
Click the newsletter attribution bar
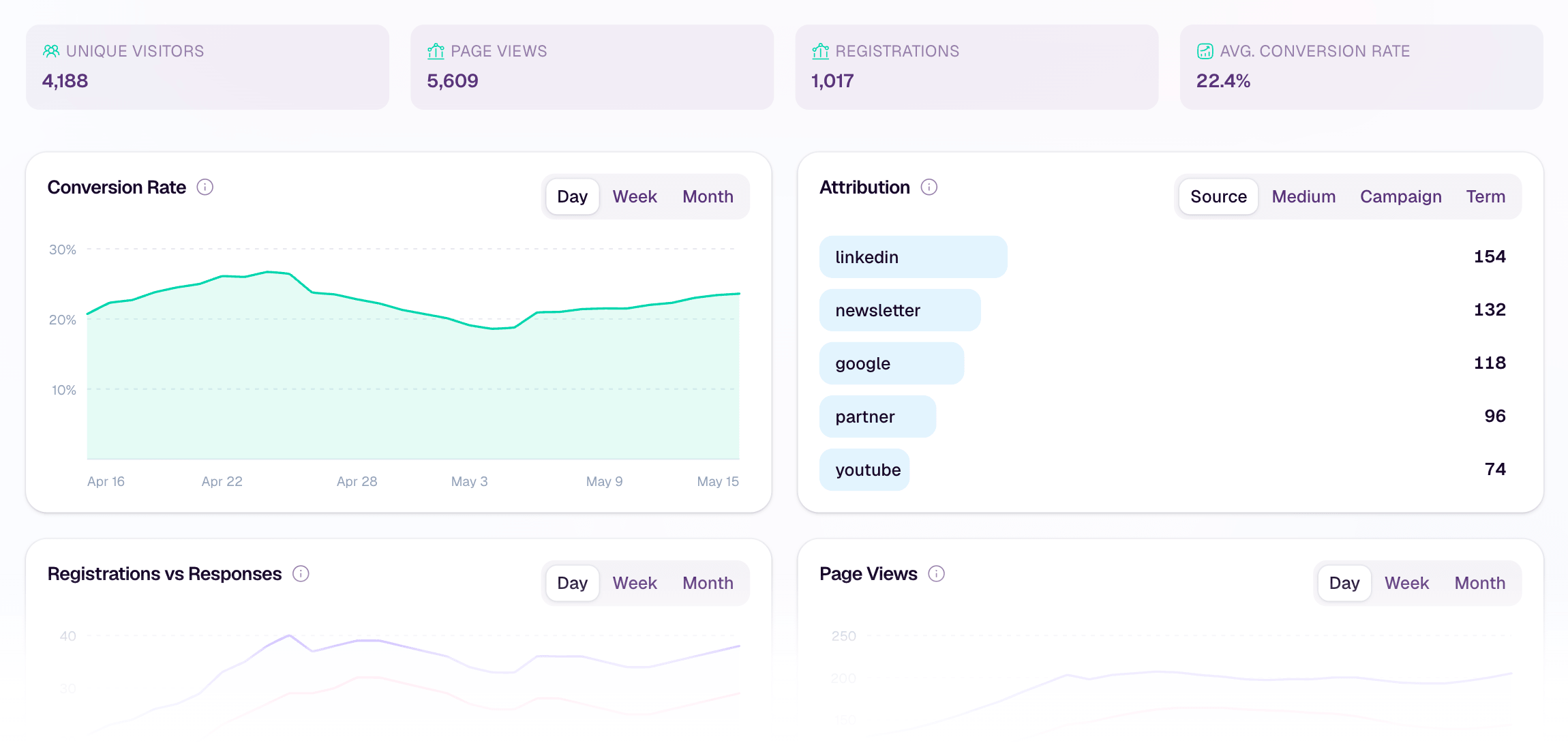click(900, 310)
